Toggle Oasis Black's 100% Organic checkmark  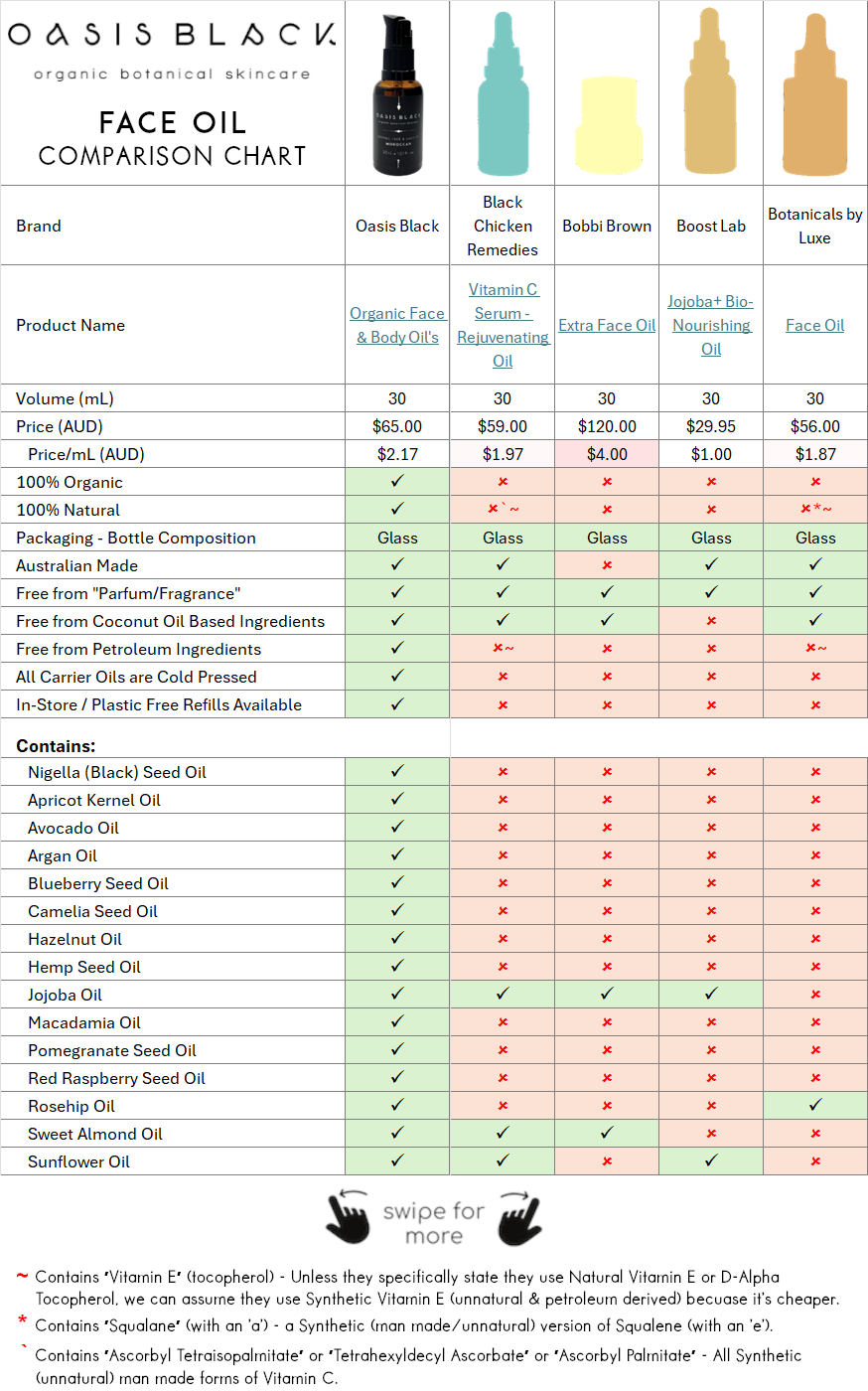coord(396,481)
